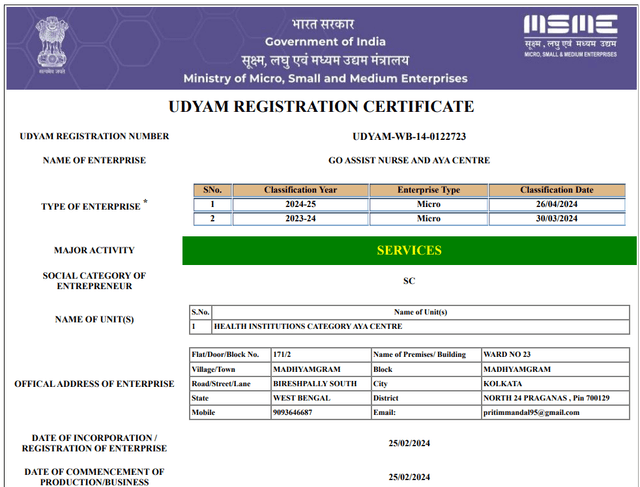Click the Enterprise Type column header

coord(429,190)
